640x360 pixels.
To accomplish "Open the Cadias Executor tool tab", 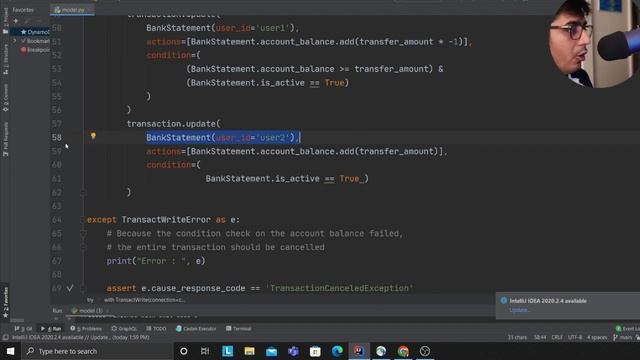I will 196,329.
